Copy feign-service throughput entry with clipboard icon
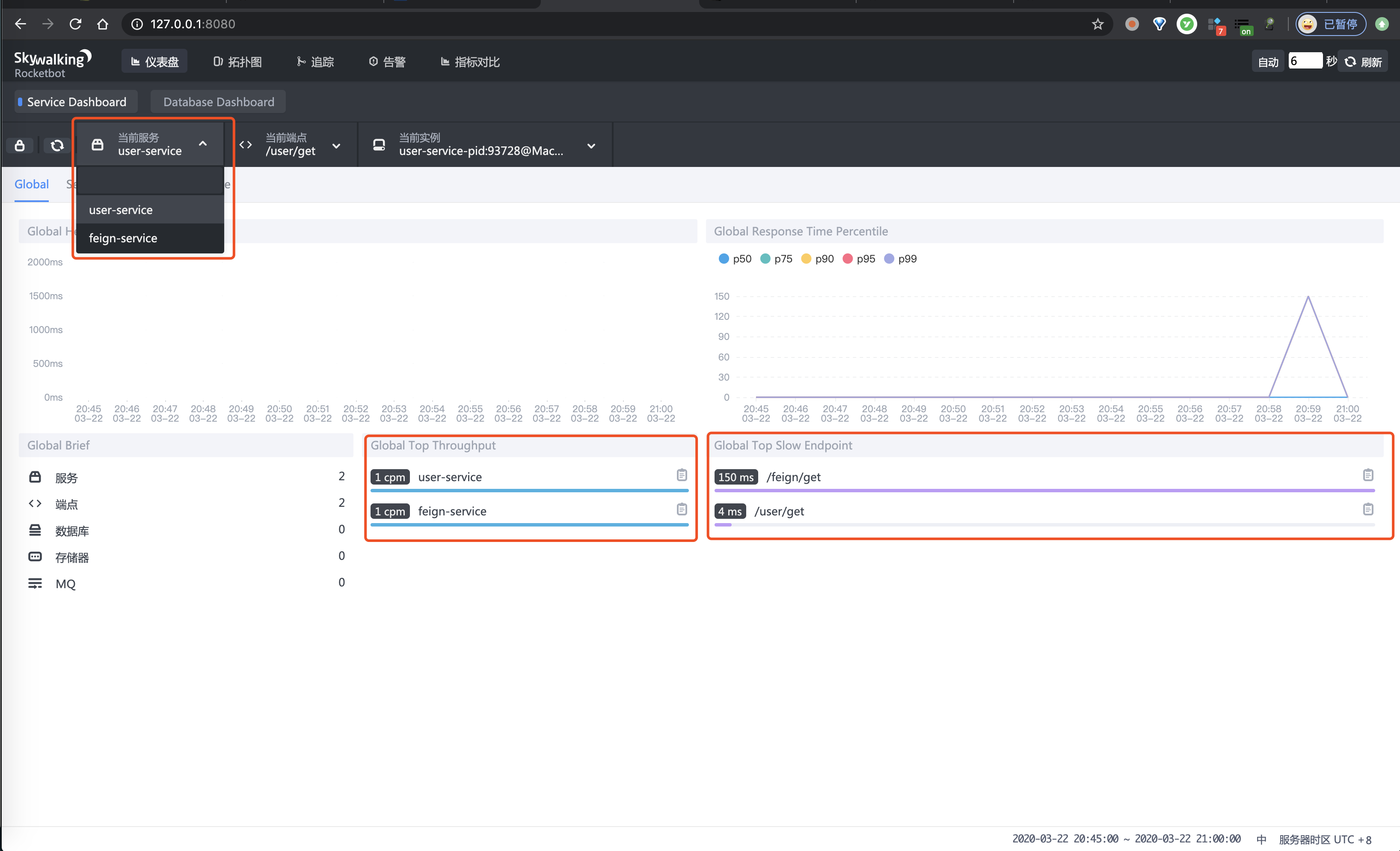Screen dimensions: 1400x851 coord(682,509)
